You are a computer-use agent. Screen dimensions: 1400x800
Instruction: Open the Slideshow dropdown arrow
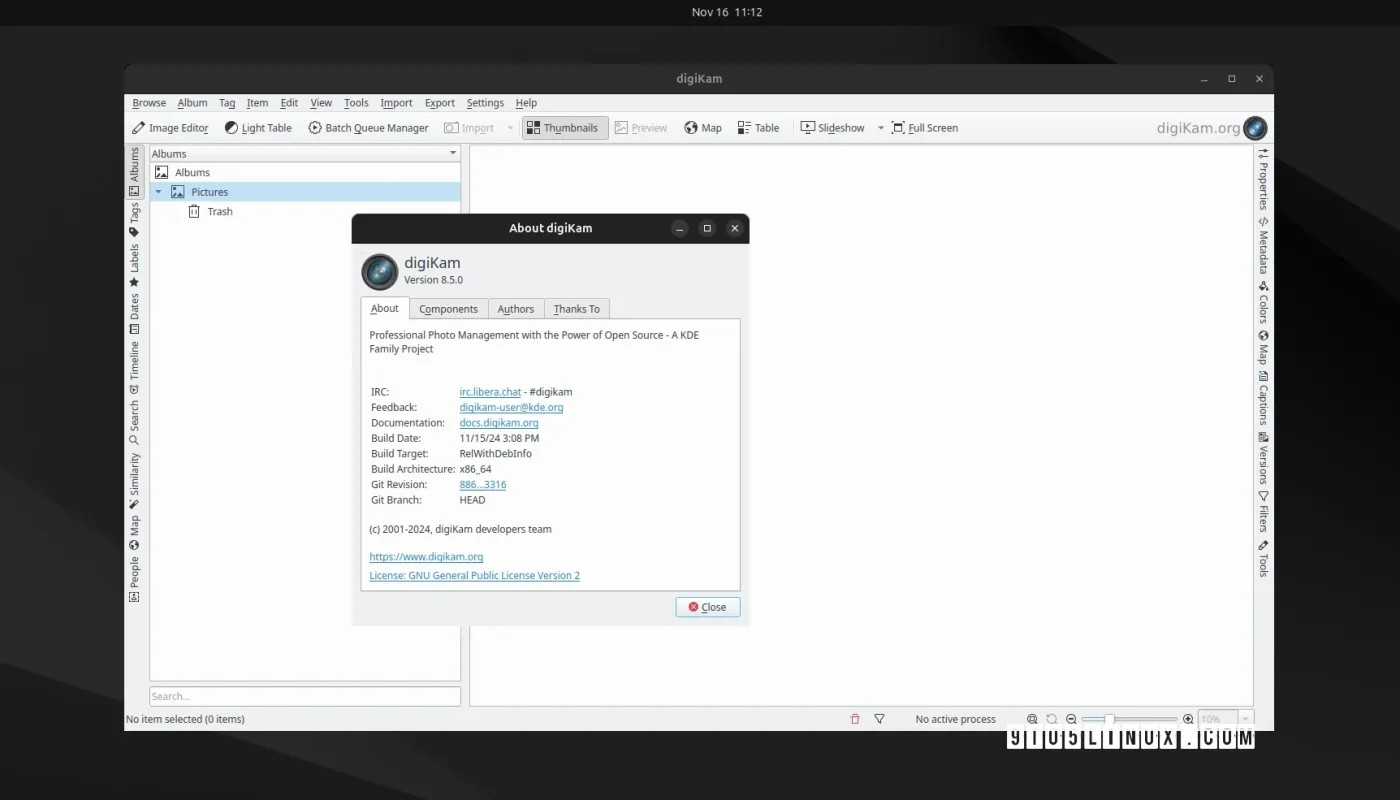click(x=880, y=127)
